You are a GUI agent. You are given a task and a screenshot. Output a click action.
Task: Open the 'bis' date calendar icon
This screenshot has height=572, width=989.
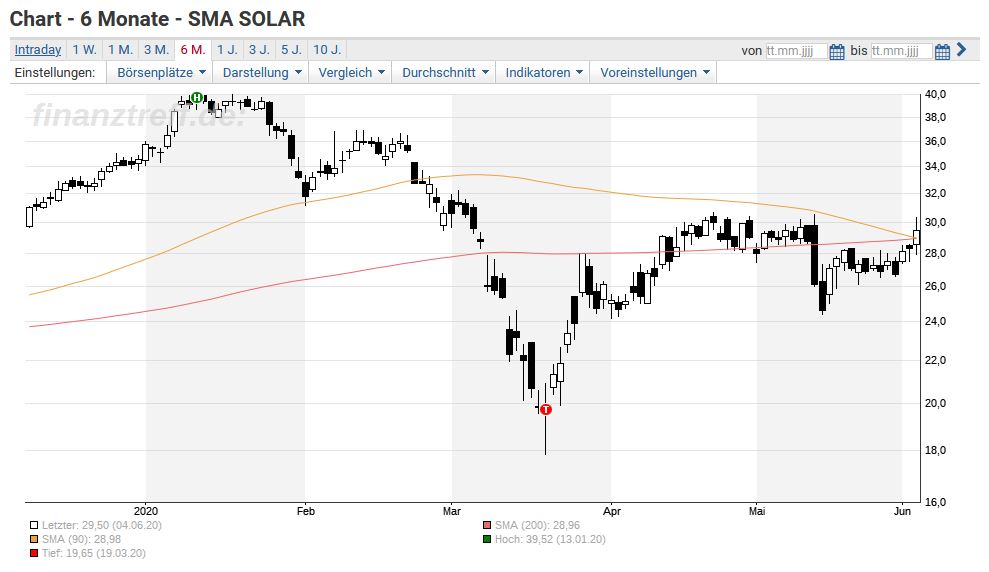click(x=942, y=52)
